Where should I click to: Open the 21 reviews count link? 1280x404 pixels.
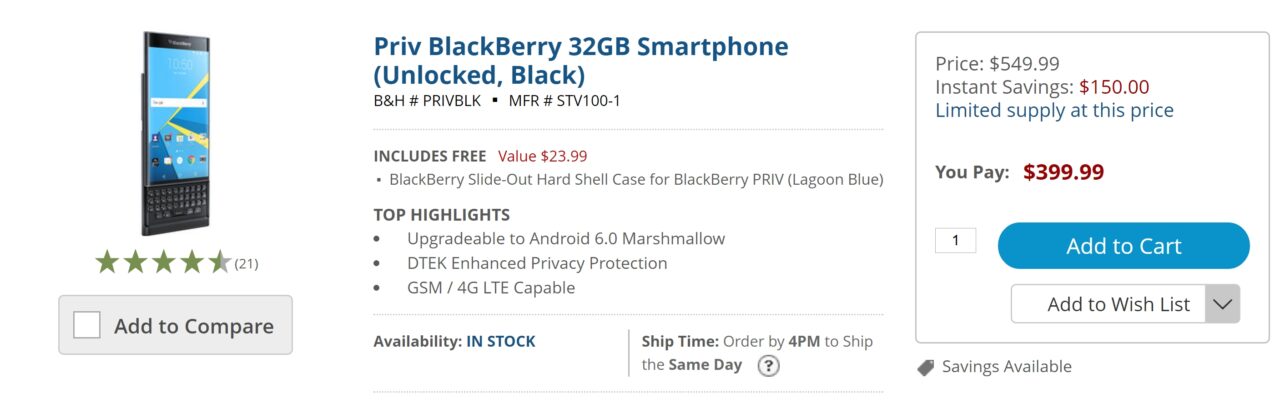pos(247,264)
